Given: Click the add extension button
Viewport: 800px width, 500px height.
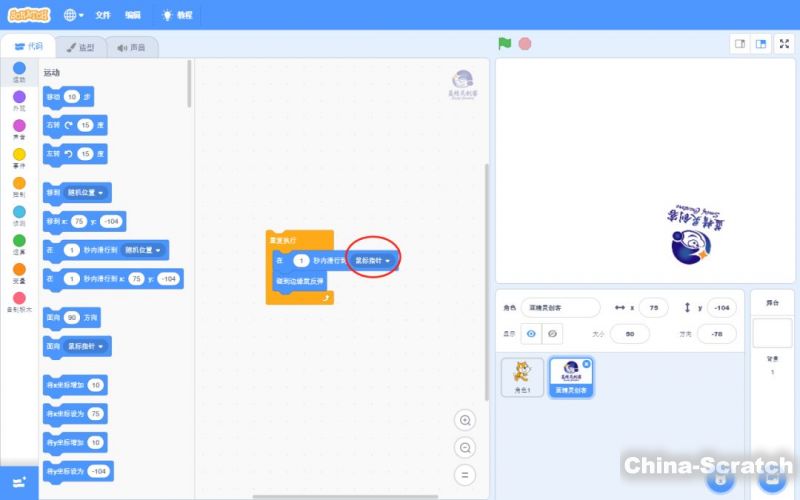Looking at the screenshot, I should click(19, 481).
